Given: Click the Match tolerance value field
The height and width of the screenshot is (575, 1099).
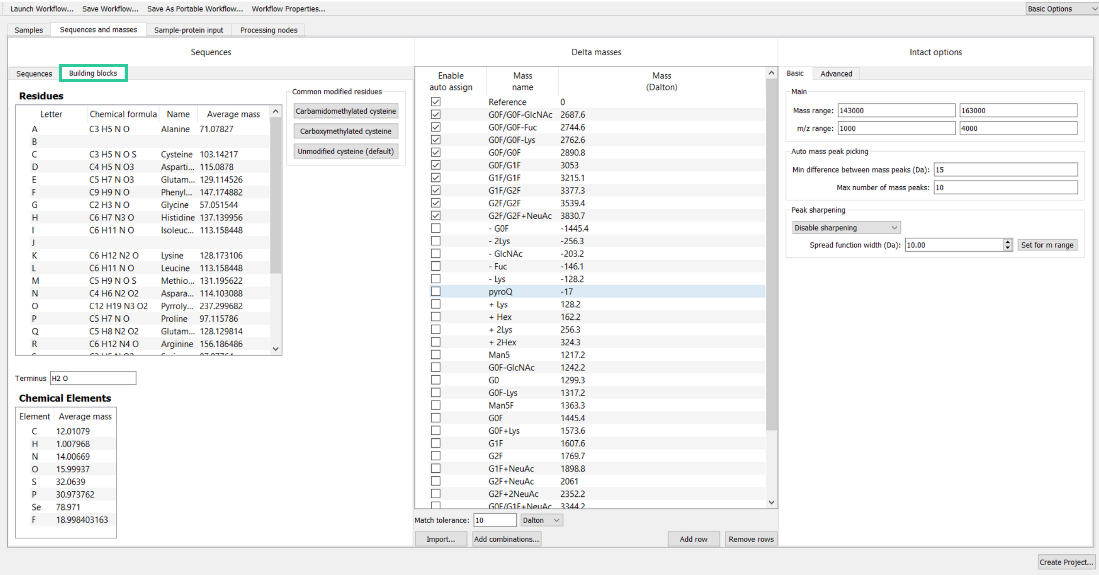Looking at the screenshot, I should coord(495,520).
